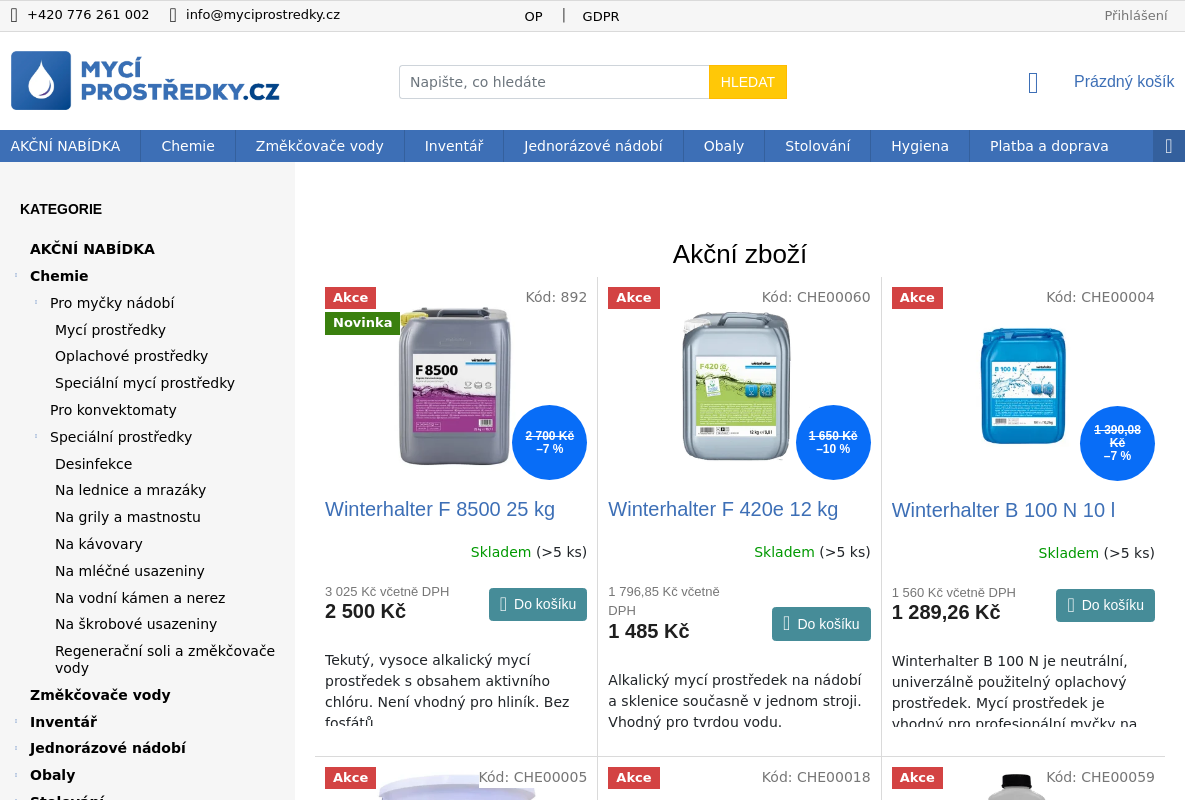Open the GDPR link
Image resolution: width=1200 pixels, height=800 pixels.
click(601, 17)
